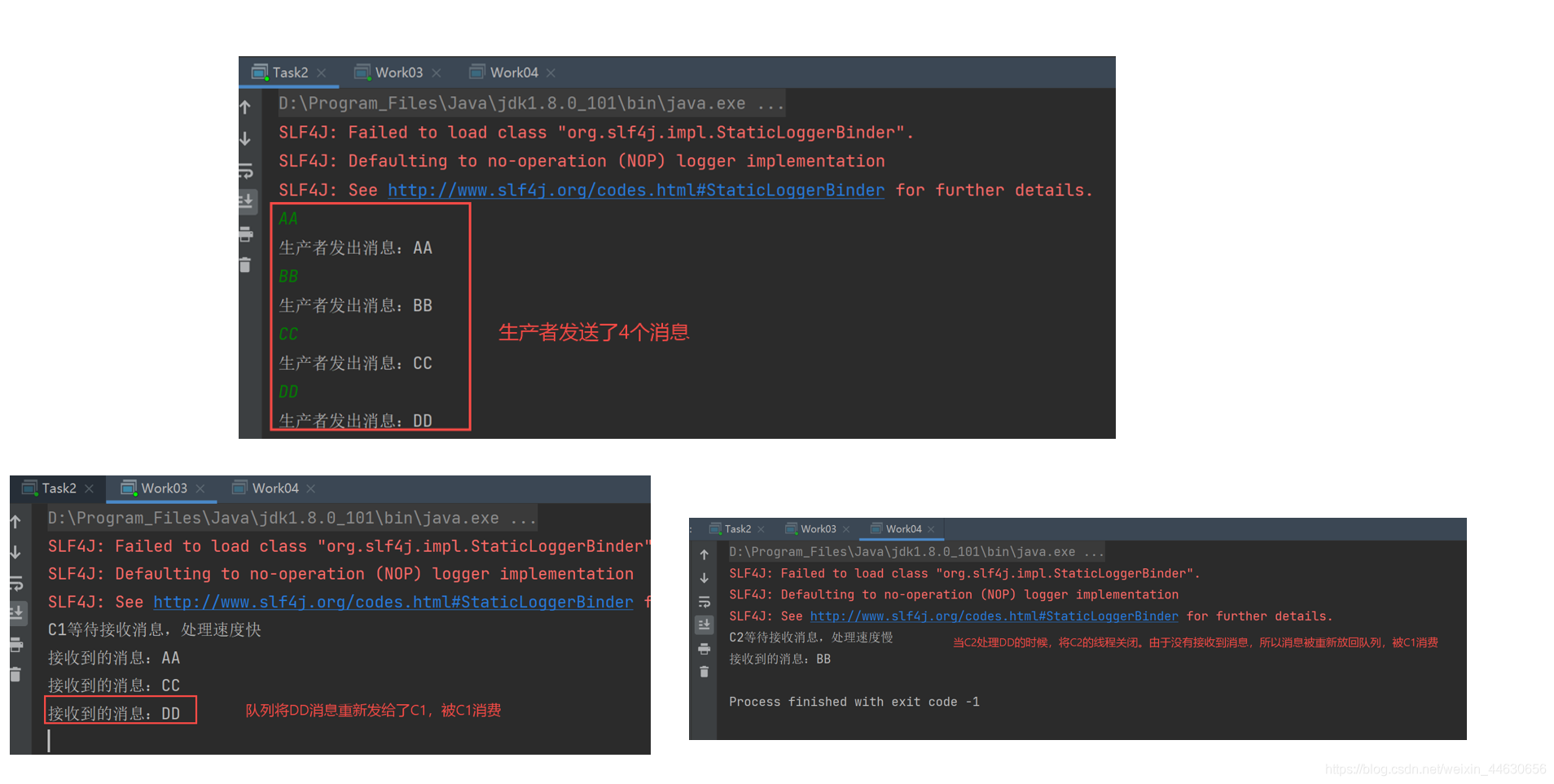This screenshot has width=1554, height=784.
Task: Click the java.exe command line in C1 console
Action: 292,518
